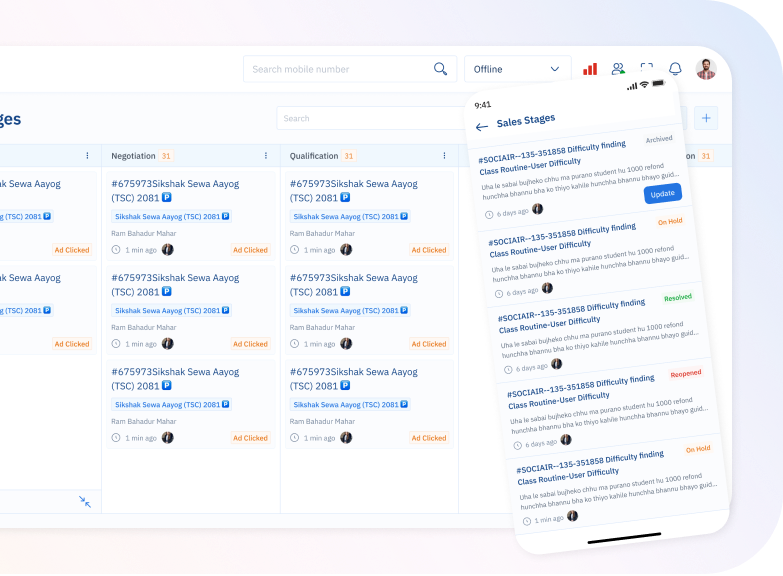
Task: Click the magnifier icon in mobile number search
Action: click(440, 69)
